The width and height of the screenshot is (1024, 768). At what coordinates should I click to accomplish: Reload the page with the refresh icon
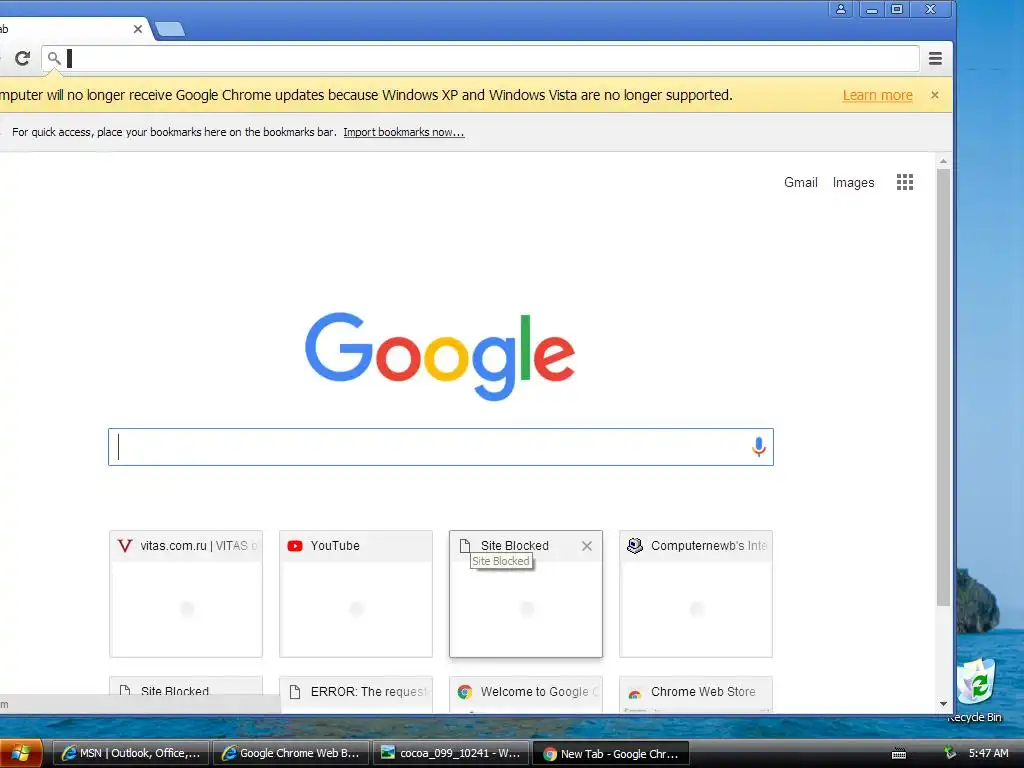tap(22, 59)
